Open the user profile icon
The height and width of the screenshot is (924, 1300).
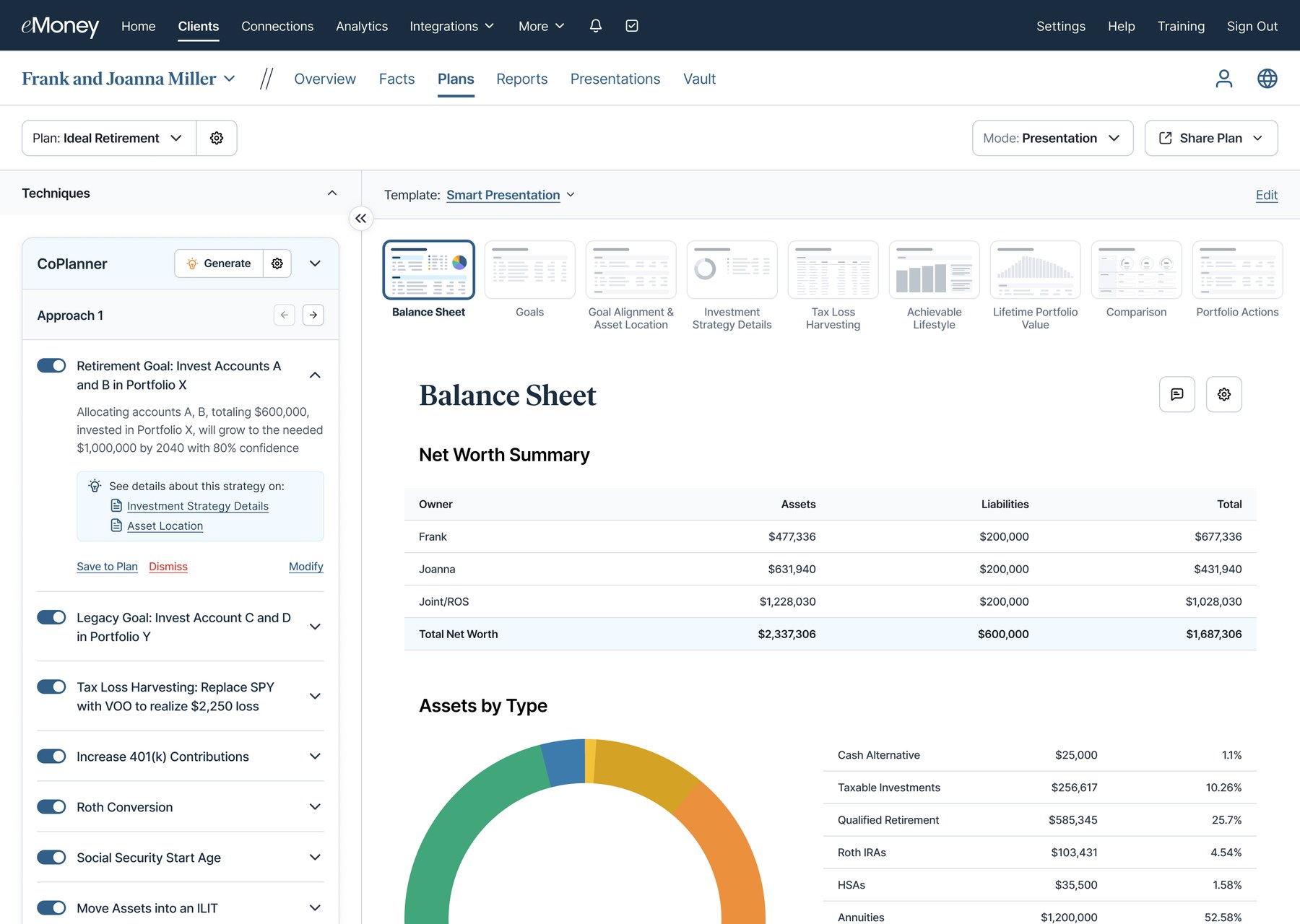click(1223, 79)
